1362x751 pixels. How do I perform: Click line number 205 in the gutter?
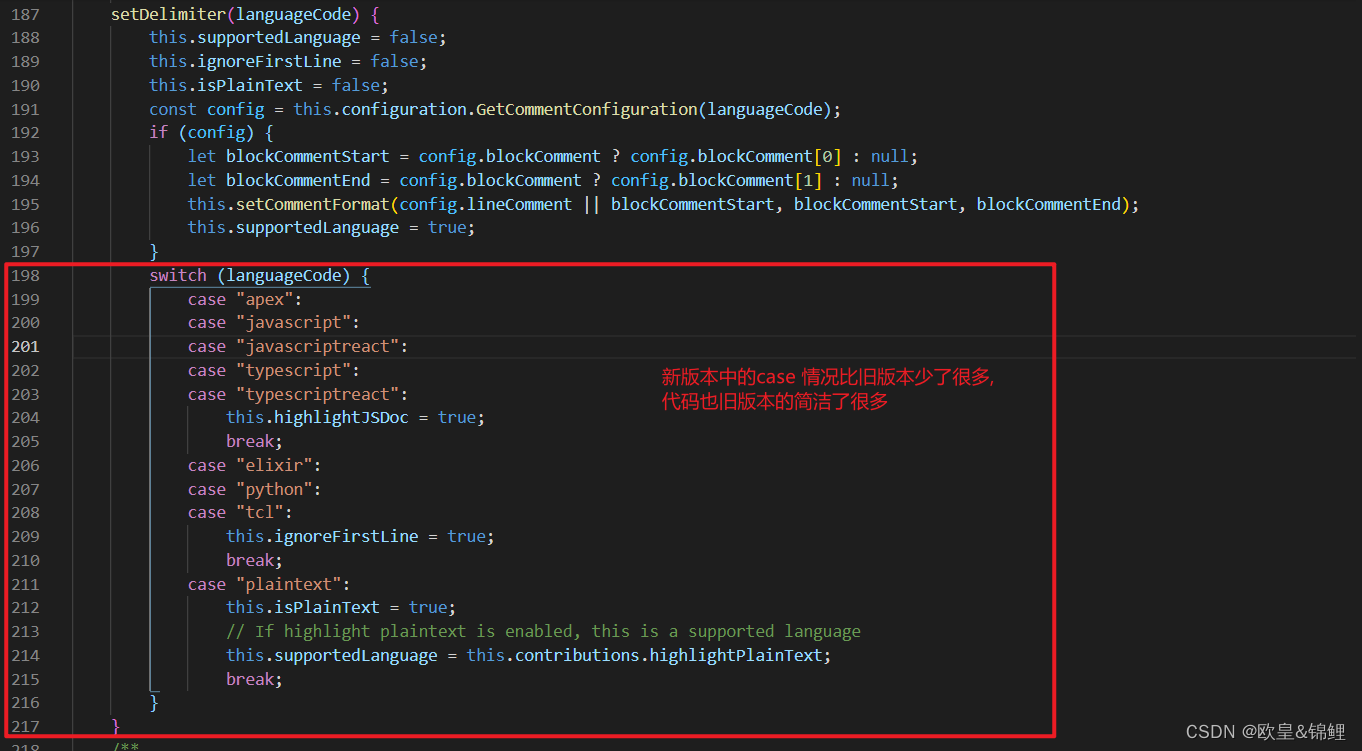(25, 442)
